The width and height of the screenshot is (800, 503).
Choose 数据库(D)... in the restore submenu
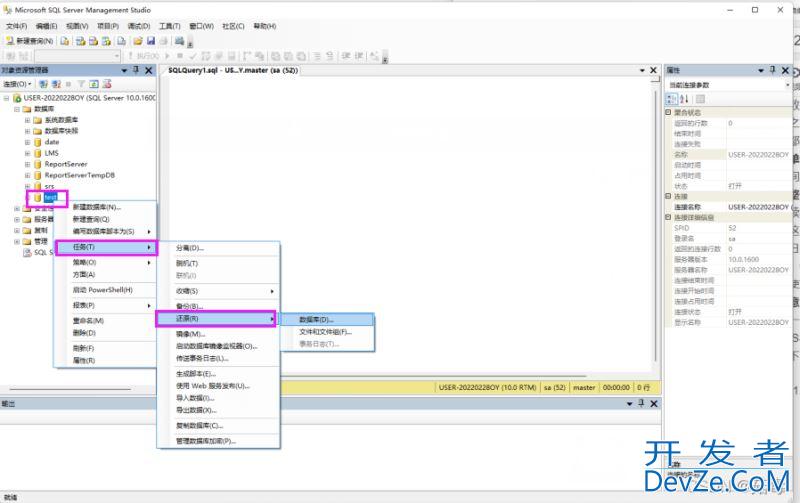pyautogui.click(x=328, y=320)
